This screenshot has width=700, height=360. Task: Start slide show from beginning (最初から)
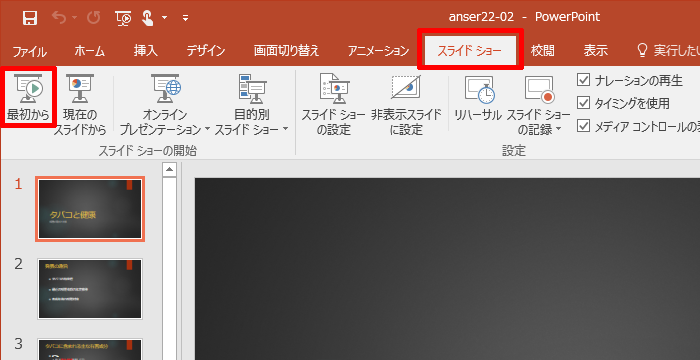pyautogui.click(x=28, y=97)
